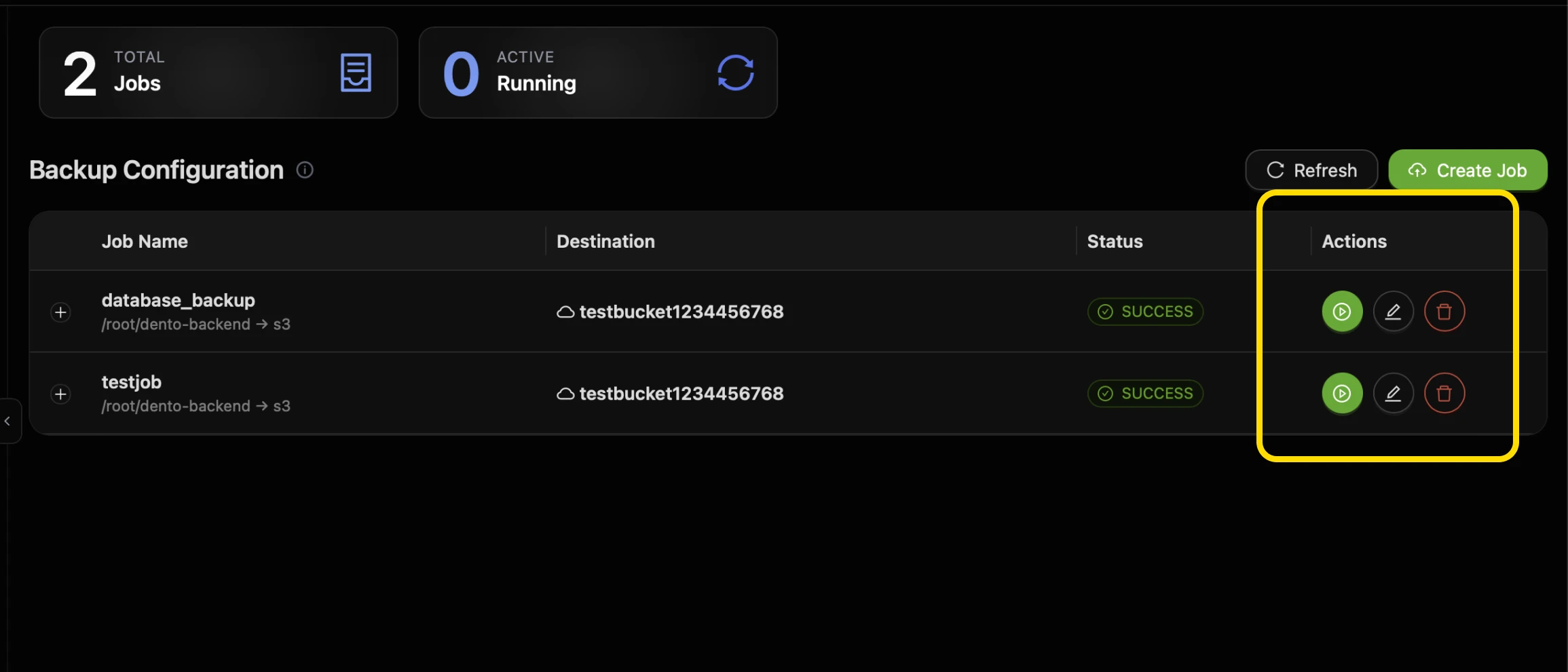The image size is (1568, 672).
Task: Click the Active Running sync icon
Action: (736, 73)
